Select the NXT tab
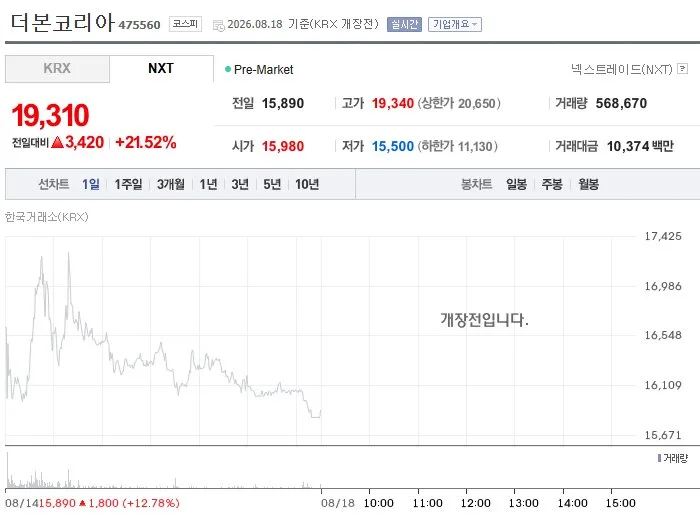The height and width of the screenshot is (527, 700). [161, 69]
